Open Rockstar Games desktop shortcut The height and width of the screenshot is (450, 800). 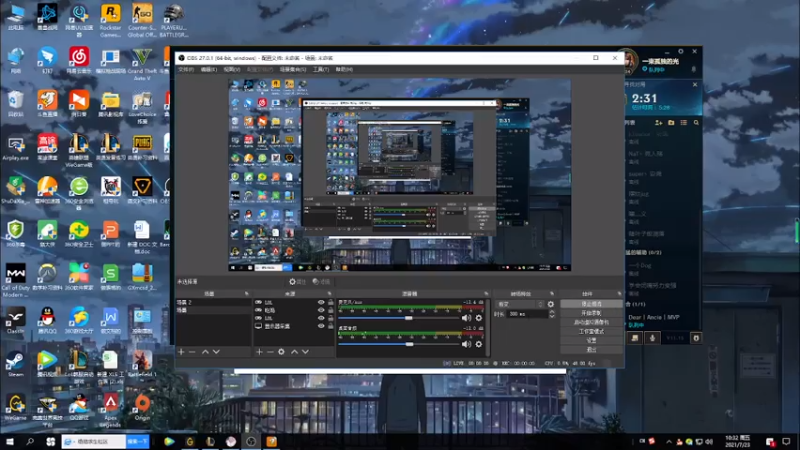pyautogui.click(x=110, y=20)
